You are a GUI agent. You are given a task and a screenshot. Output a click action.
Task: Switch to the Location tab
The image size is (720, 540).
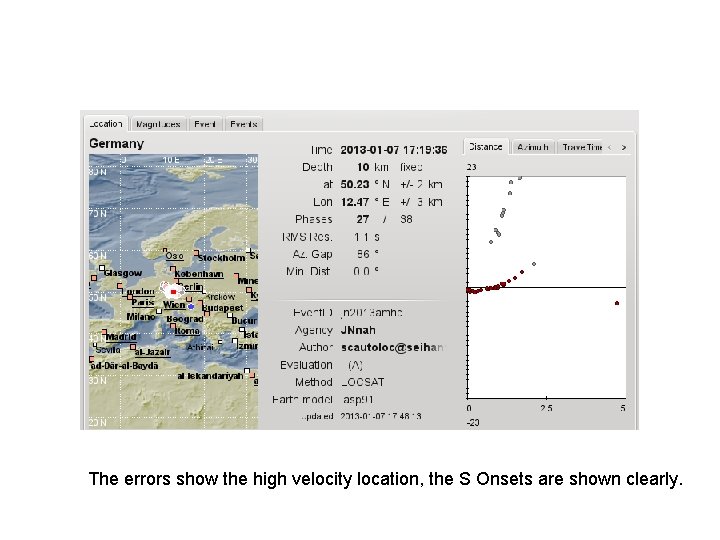[106, 124]
